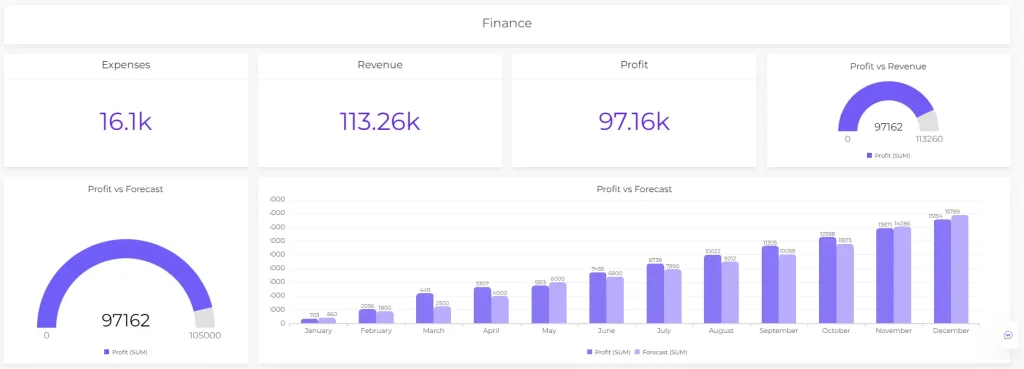The image size is (1024, 369).
Task: Click the 2500 value label above March forecast
Action: 443,303
